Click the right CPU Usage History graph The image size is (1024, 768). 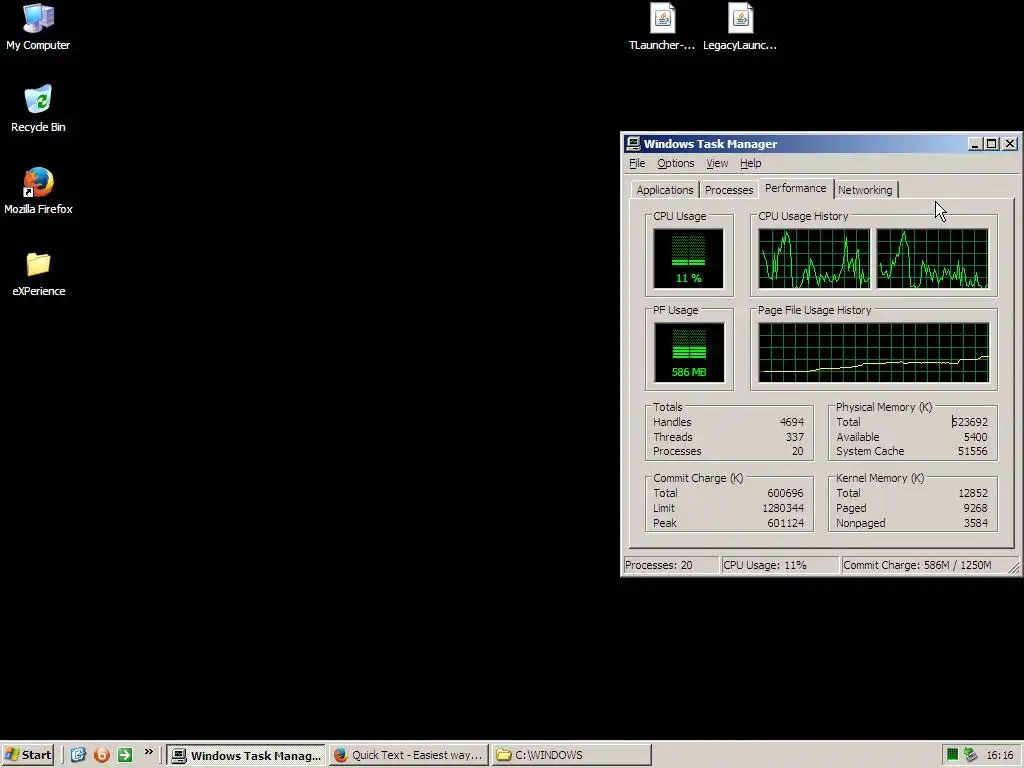(933, 259)
